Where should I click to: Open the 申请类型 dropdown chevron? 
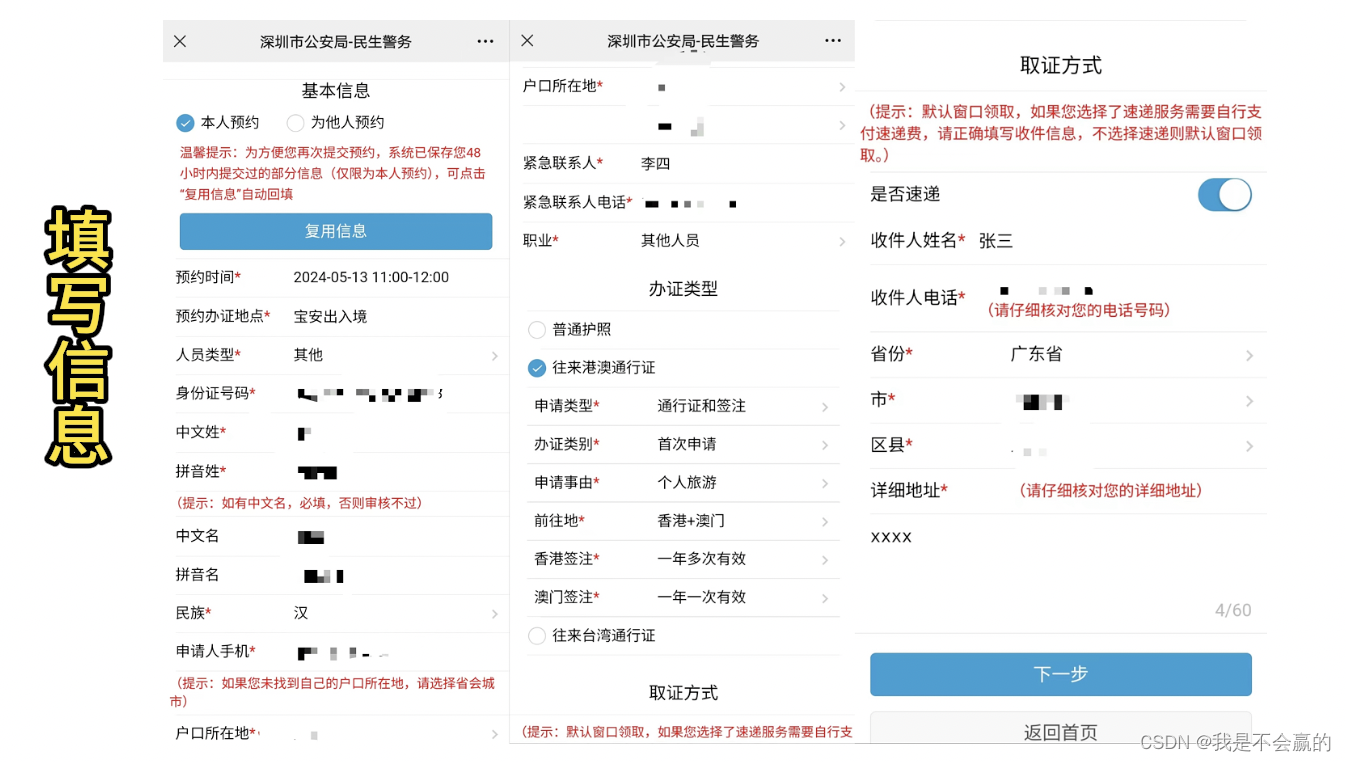[x=825, y=407]
